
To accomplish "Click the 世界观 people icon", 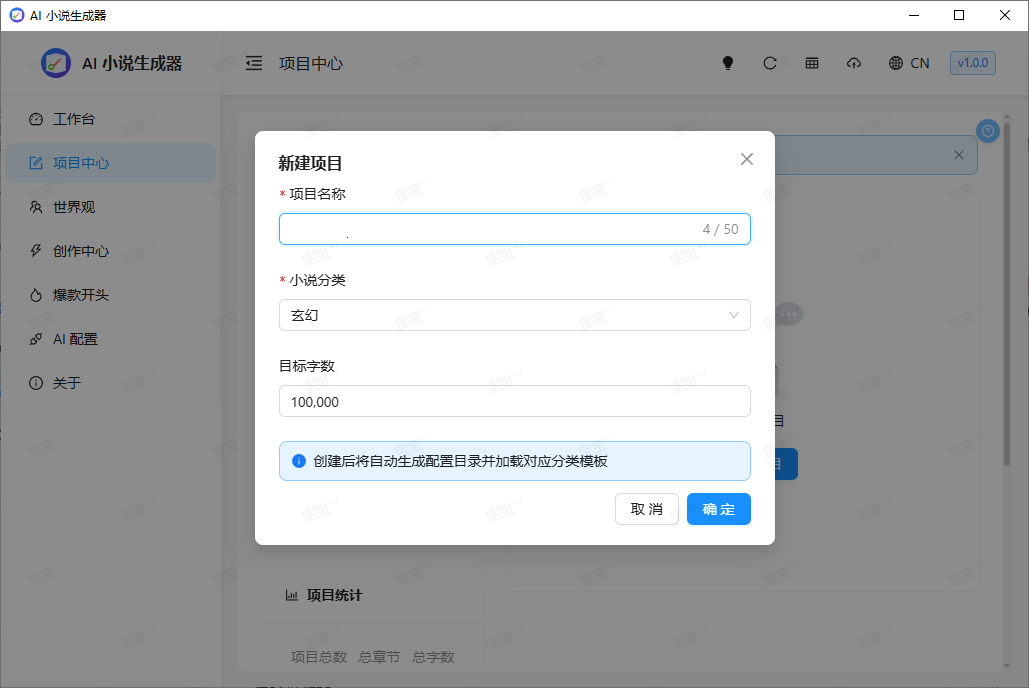I will click(36, 207).
